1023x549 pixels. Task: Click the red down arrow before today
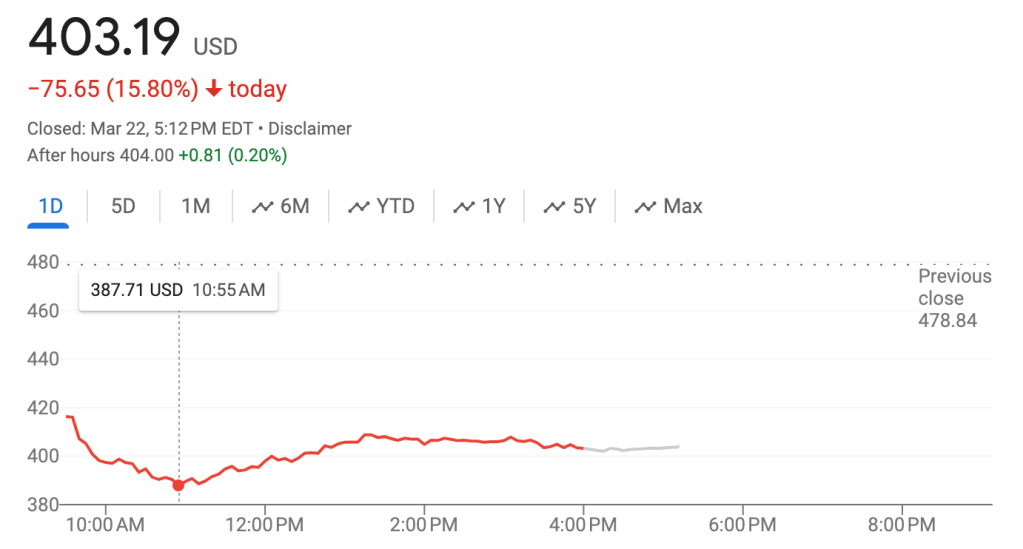(x=213, y=89)
